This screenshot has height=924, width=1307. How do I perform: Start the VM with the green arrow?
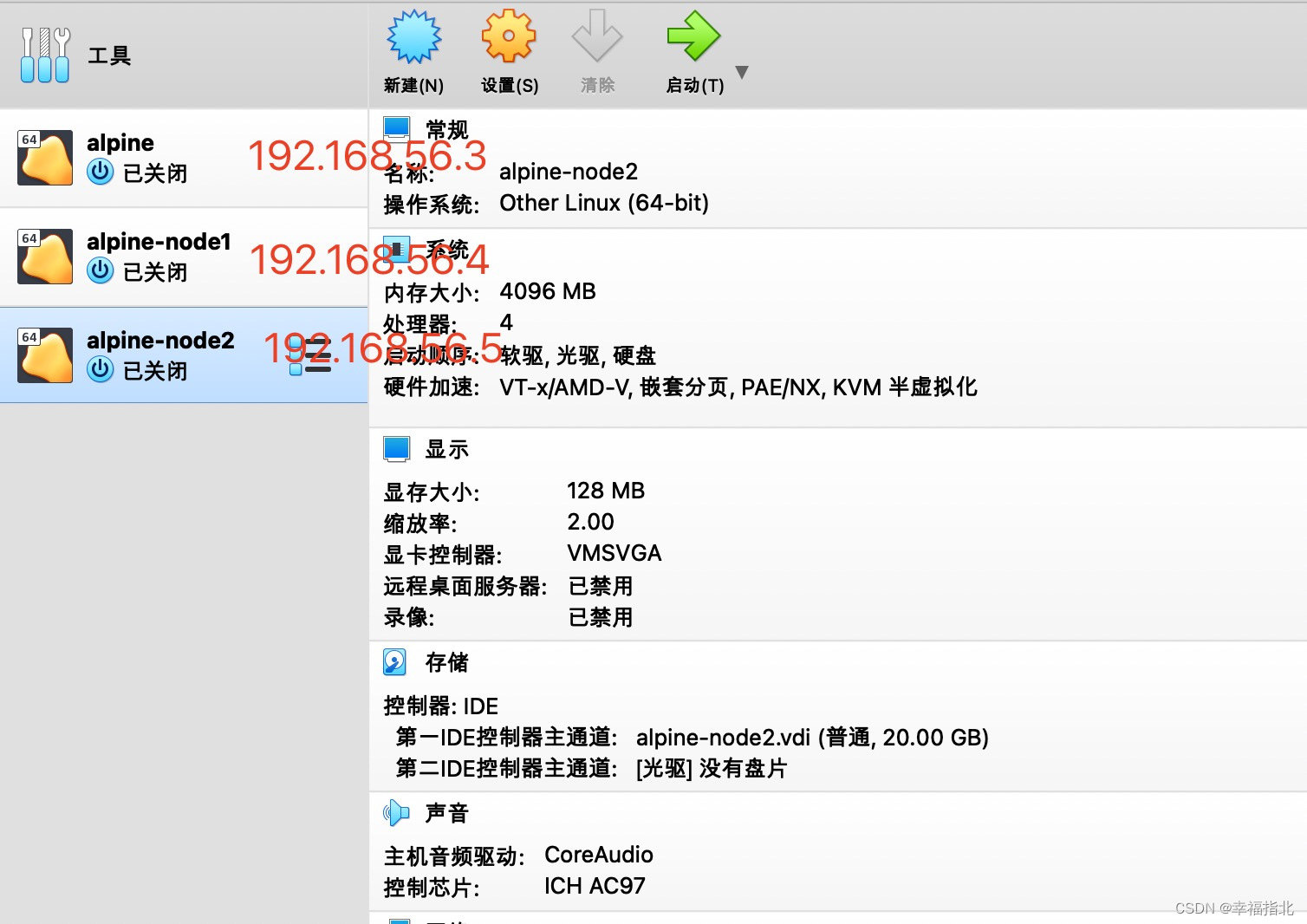pyautogui.click(x=693, y=36)
